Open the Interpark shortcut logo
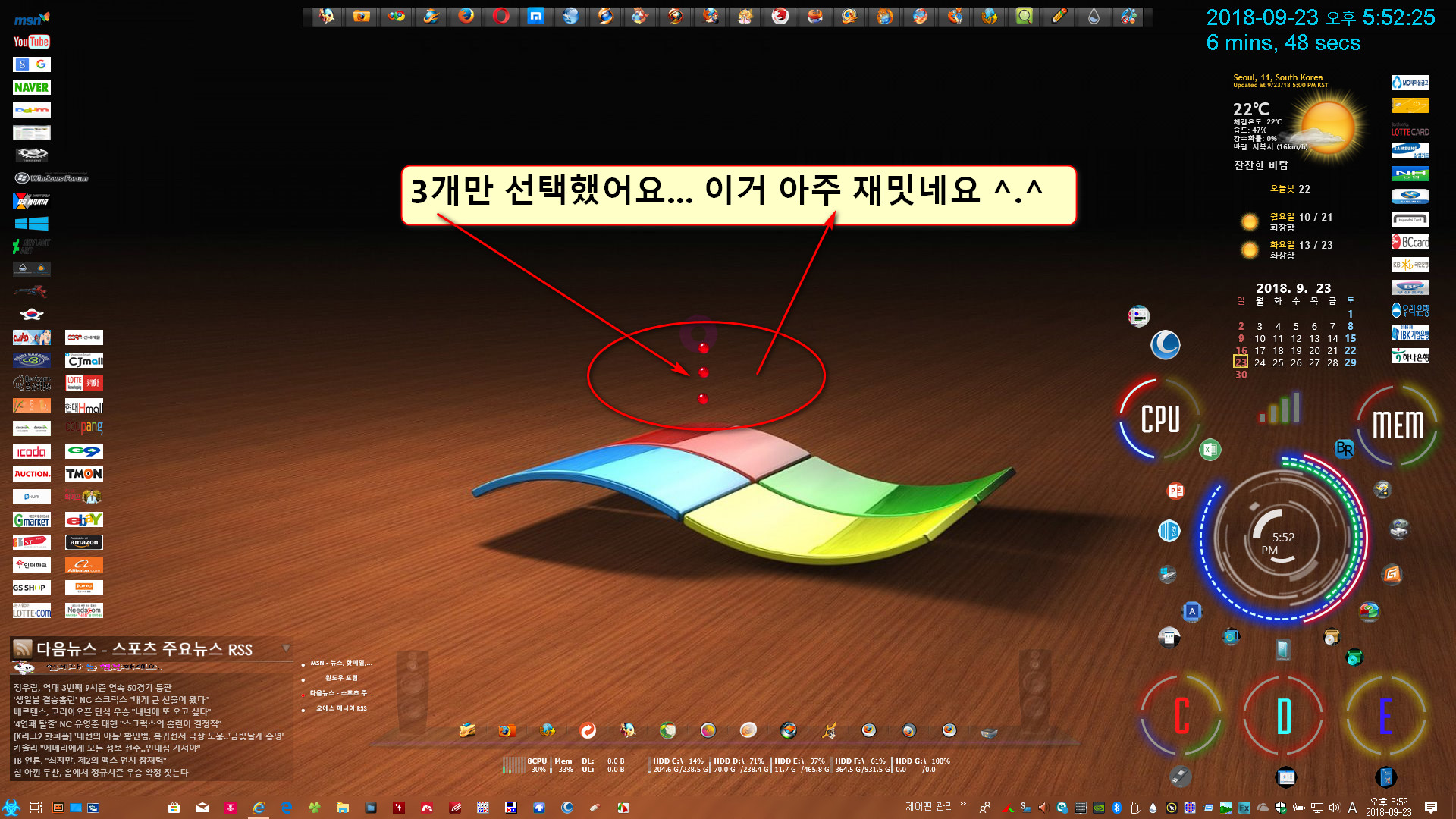 [x=31, y=565]
